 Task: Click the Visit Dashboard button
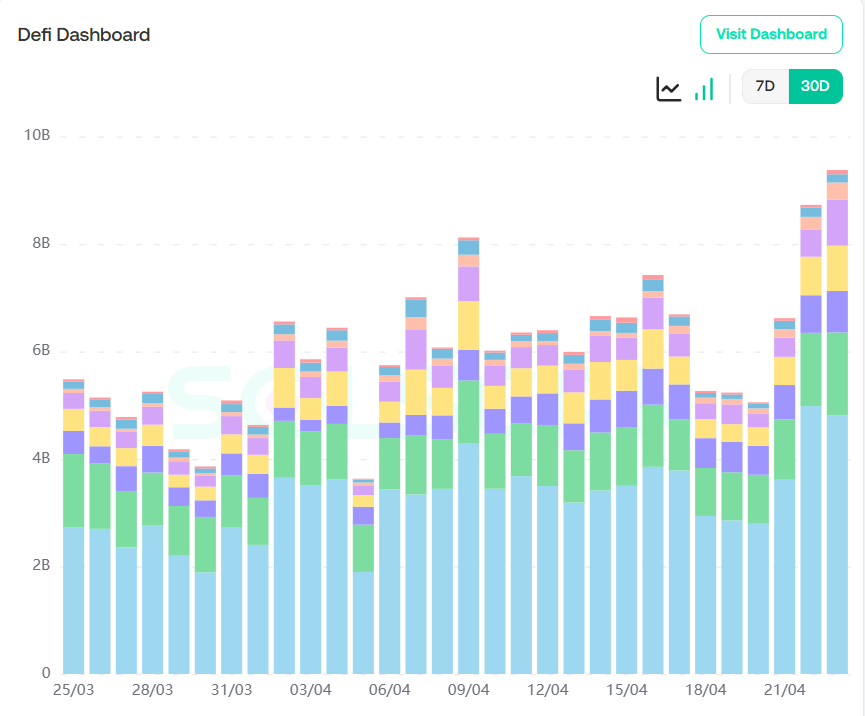point(771,34)
